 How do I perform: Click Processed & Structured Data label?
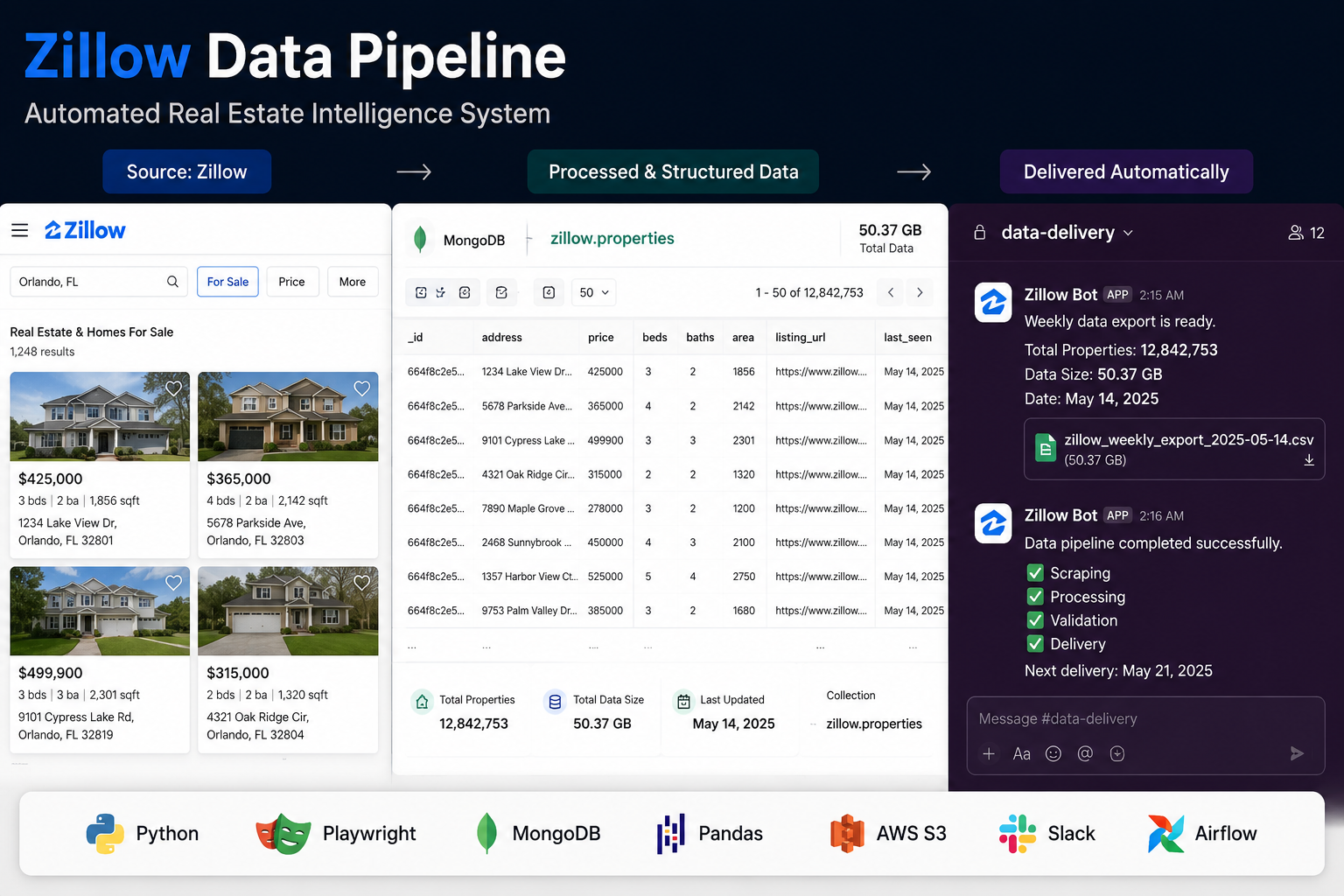(673, 171)
